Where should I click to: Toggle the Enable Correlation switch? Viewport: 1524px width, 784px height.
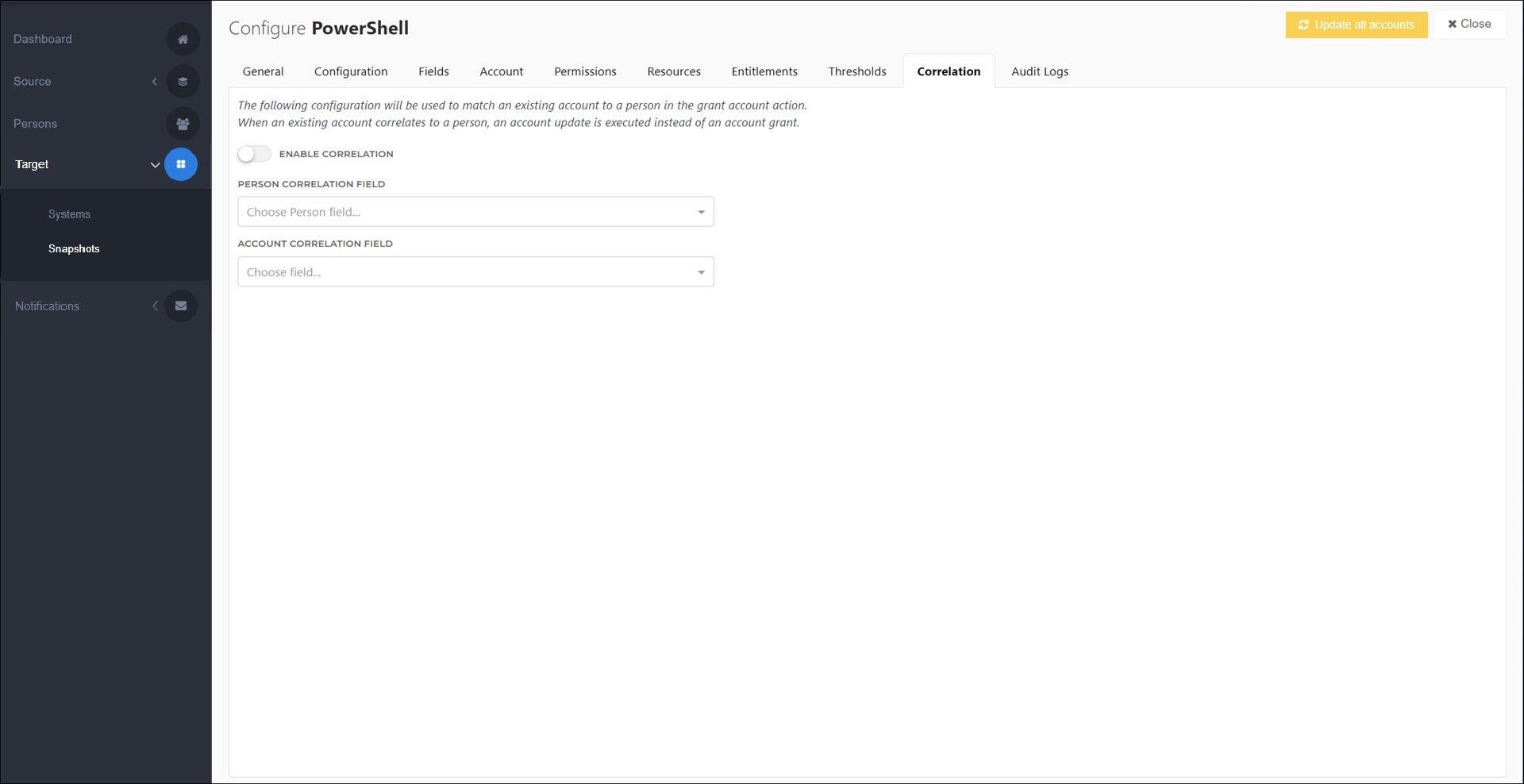coord(254,154)
